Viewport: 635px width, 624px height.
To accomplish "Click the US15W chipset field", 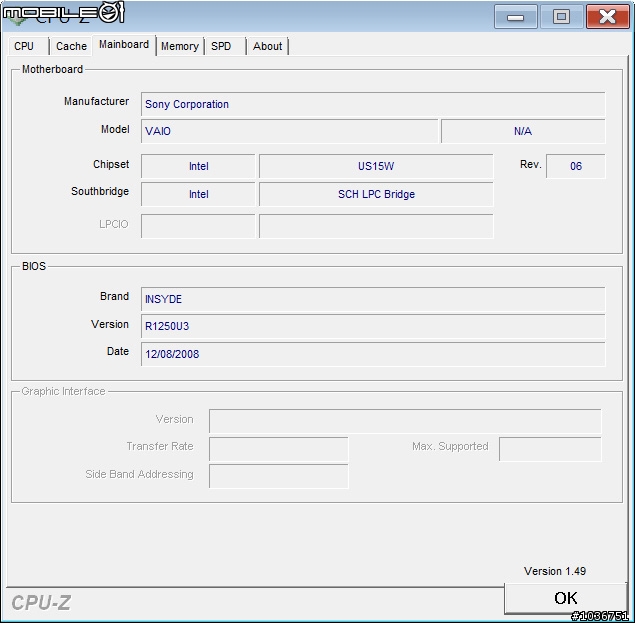I will (376, 166).
